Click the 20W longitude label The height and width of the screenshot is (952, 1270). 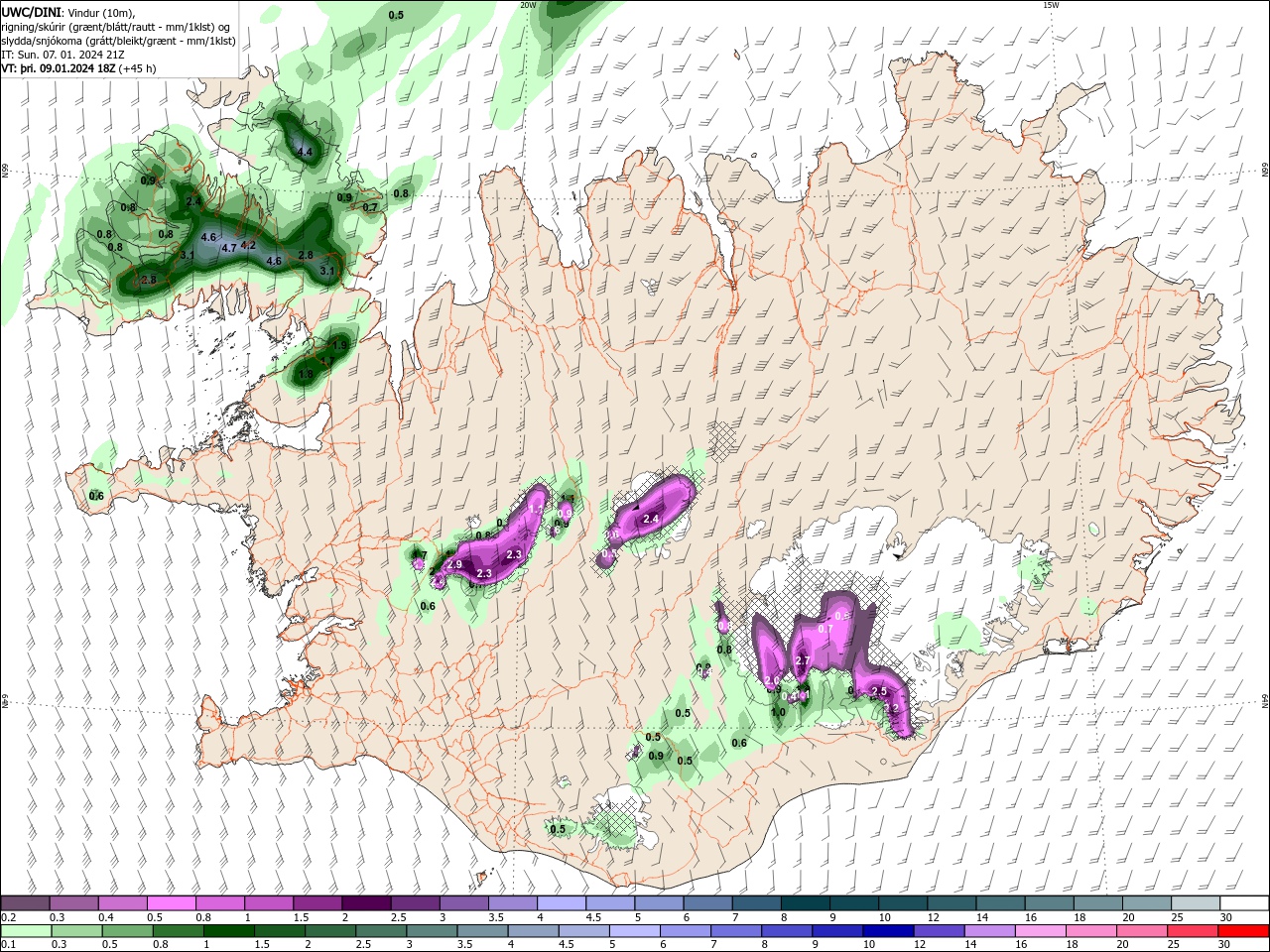(528, 5)
